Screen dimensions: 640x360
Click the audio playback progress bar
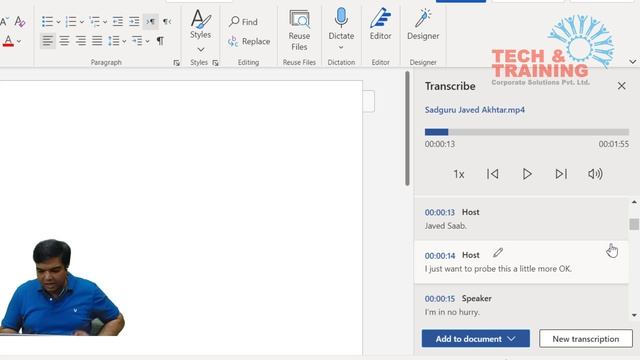(527, 132)
